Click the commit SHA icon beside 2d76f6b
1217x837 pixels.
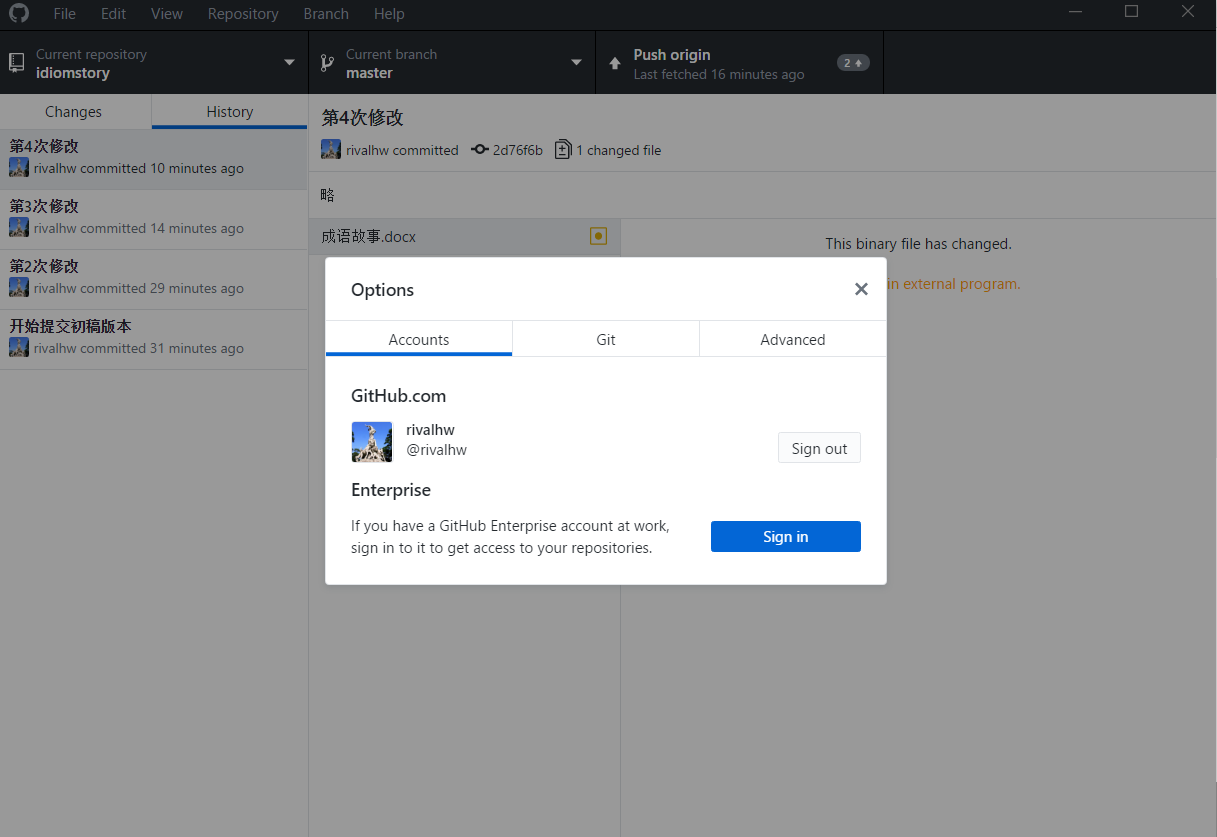(x=479, y=150)
